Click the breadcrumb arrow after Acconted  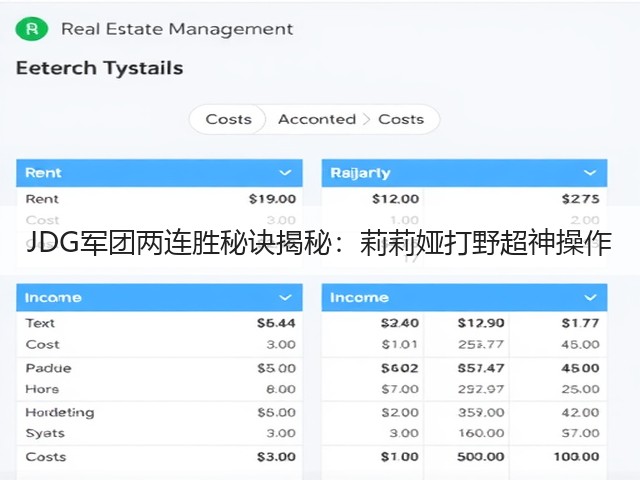coord(367,119)
